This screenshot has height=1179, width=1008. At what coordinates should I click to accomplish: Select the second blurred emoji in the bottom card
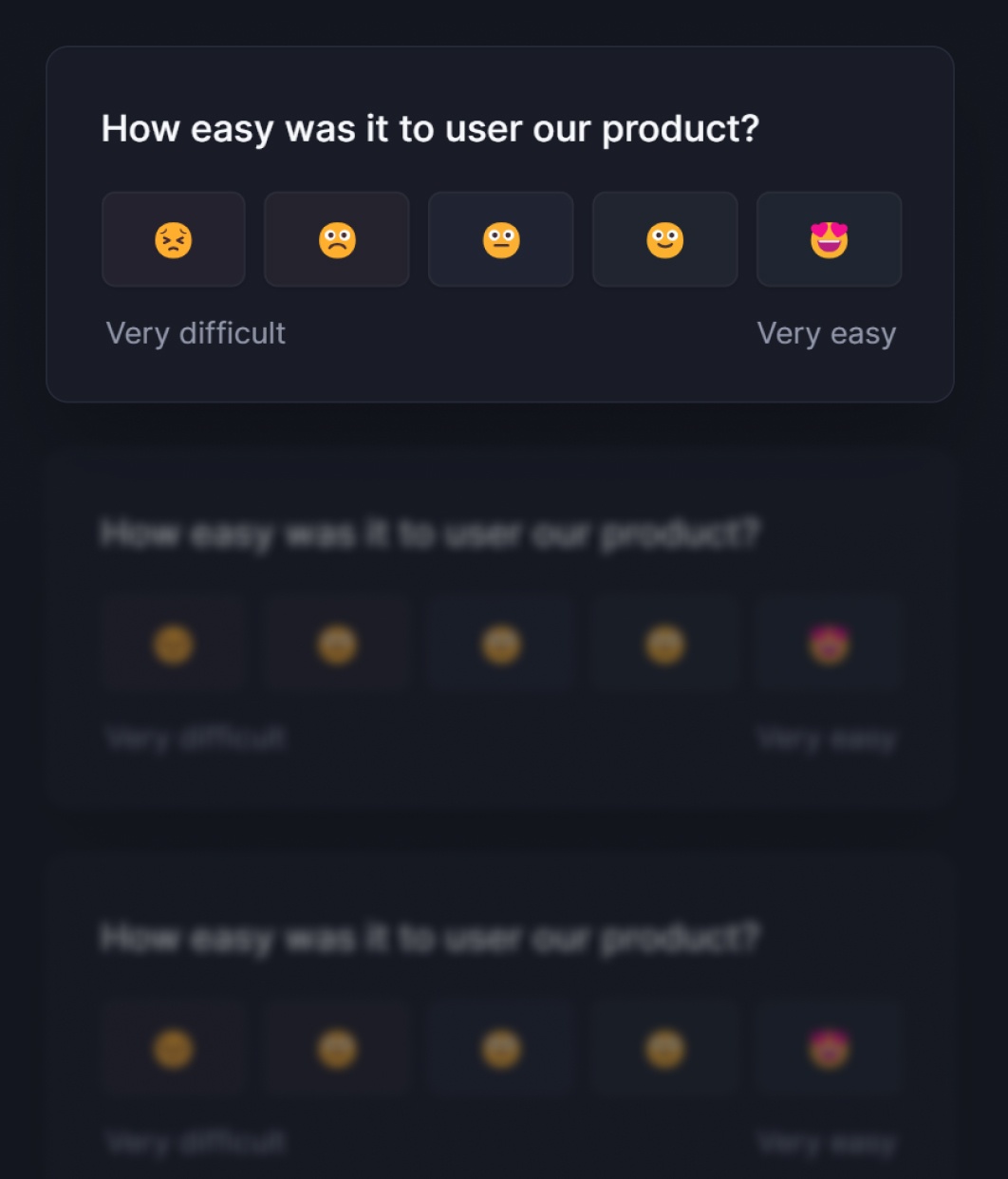[x=337, y=1049]
